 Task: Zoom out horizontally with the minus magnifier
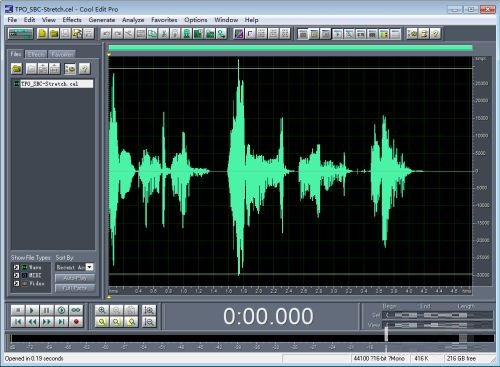point(117,310)
